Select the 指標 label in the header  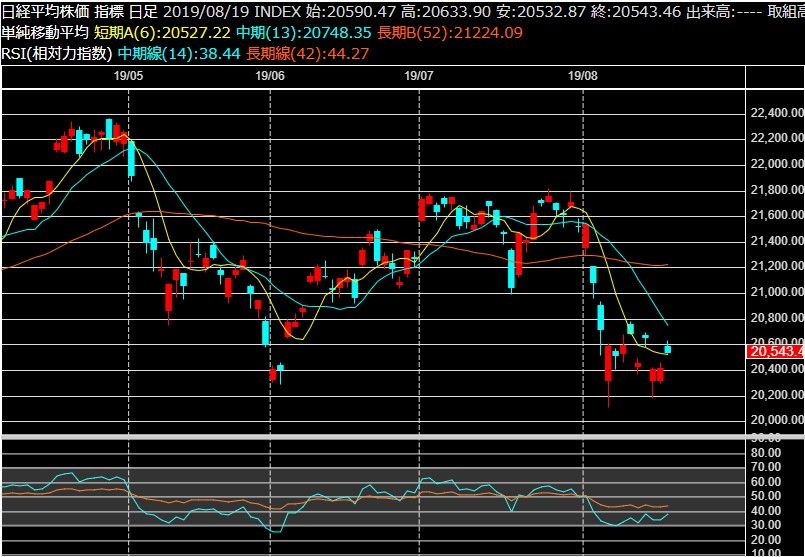[108, 11]
